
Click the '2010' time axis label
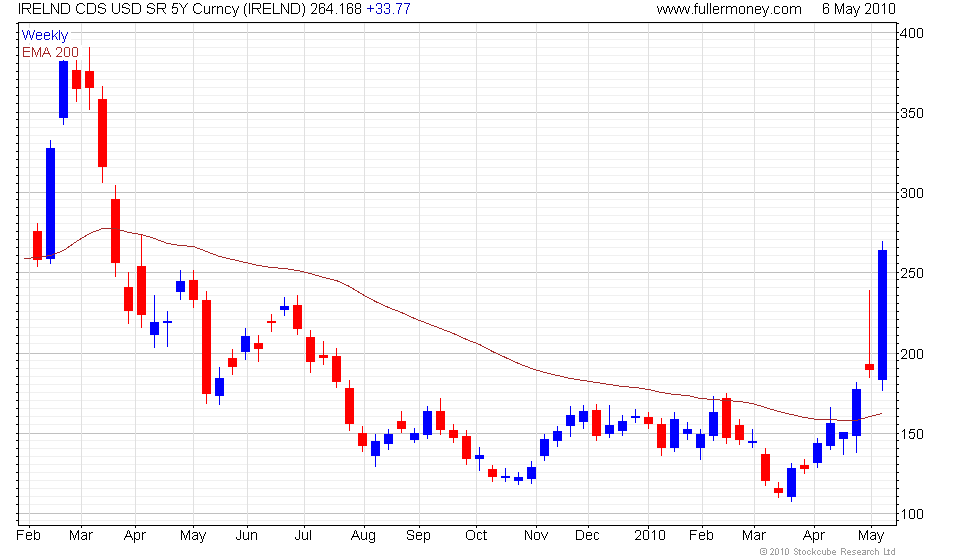click(649, 536)
